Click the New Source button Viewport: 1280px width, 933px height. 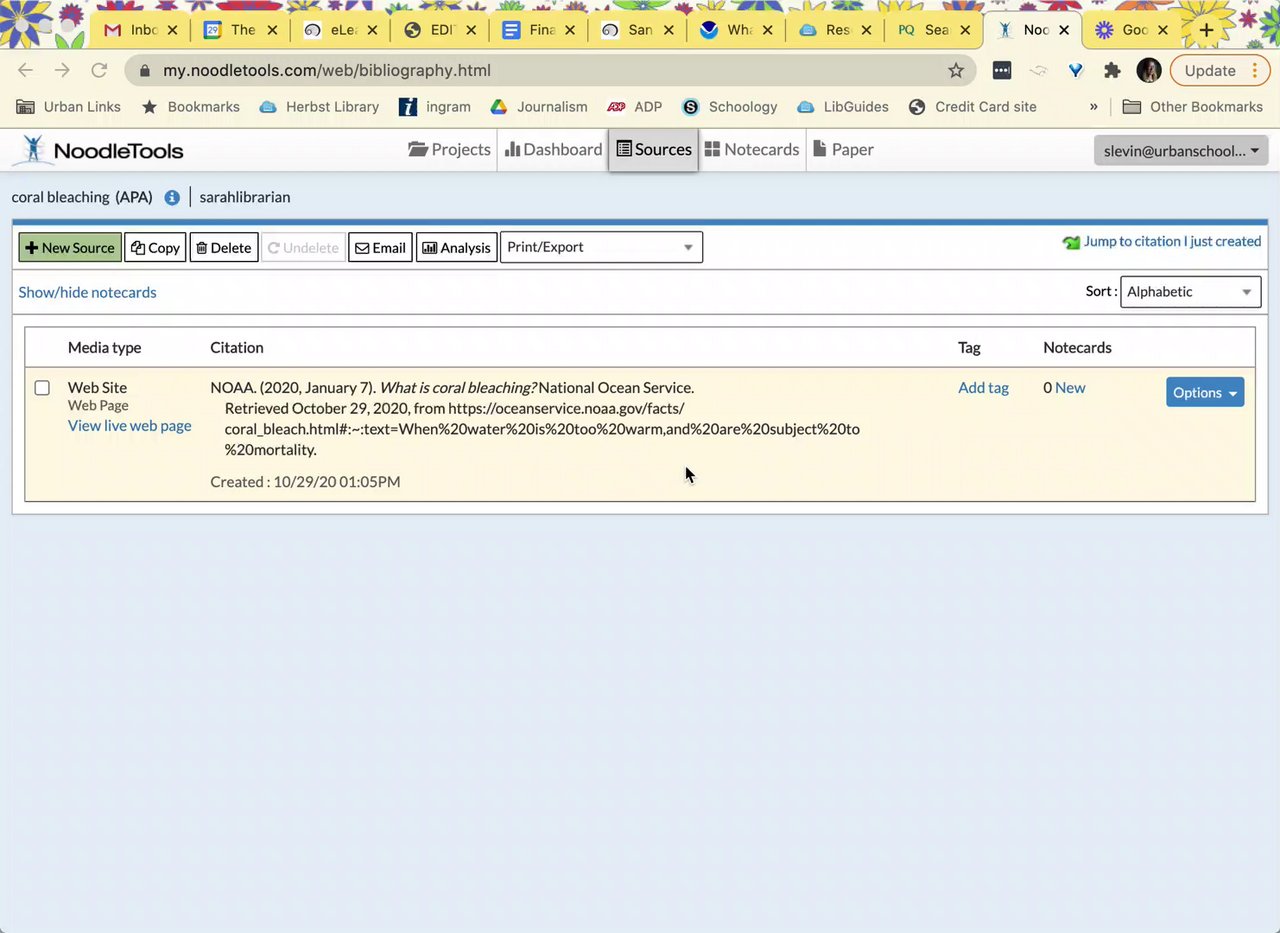(70, 247)
